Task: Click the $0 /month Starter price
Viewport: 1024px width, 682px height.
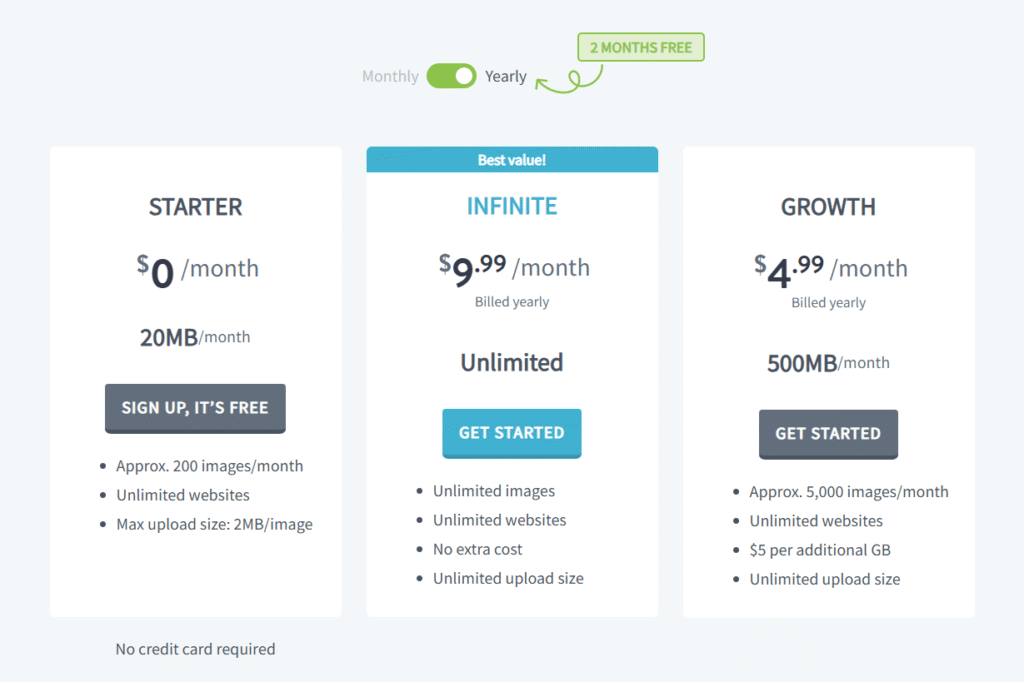Action: coord(197,270)
